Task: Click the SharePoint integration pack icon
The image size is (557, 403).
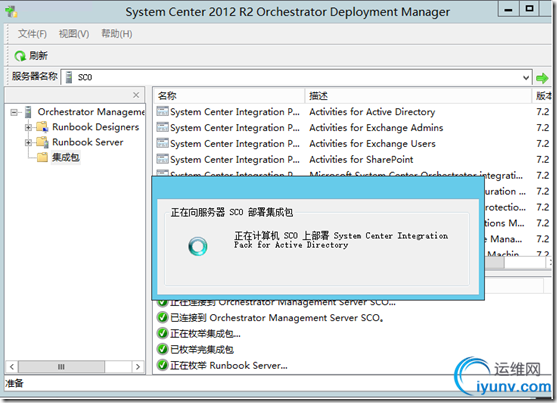Action: pyautogui.click(x=163, y=159)
